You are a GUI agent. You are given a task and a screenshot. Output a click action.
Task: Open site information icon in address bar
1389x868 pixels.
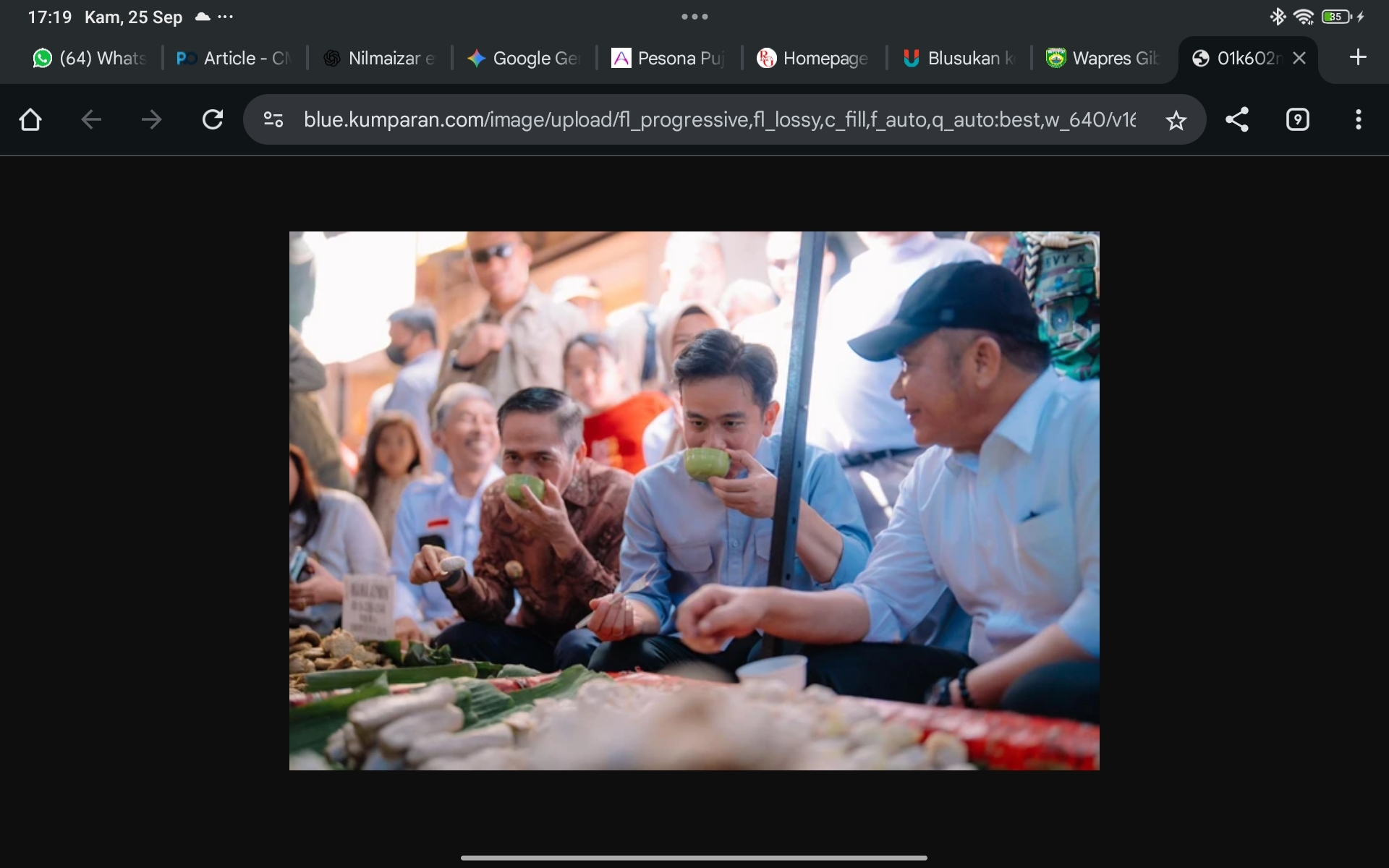pyautogui.click(x=273, y=119)
